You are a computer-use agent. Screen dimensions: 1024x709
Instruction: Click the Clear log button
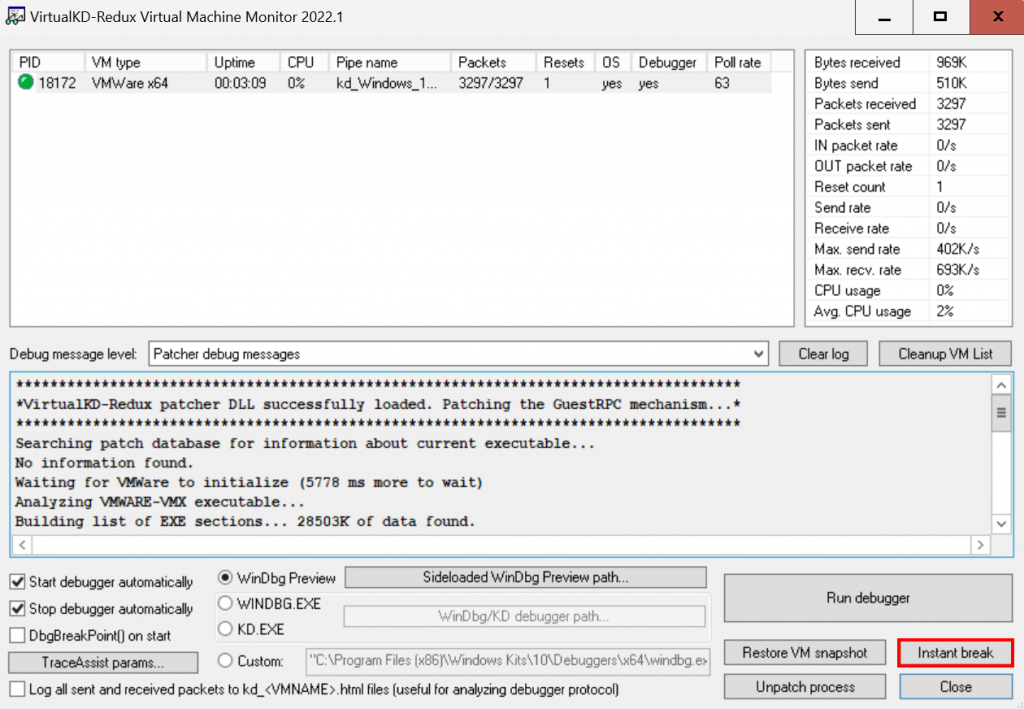[823, 354]
